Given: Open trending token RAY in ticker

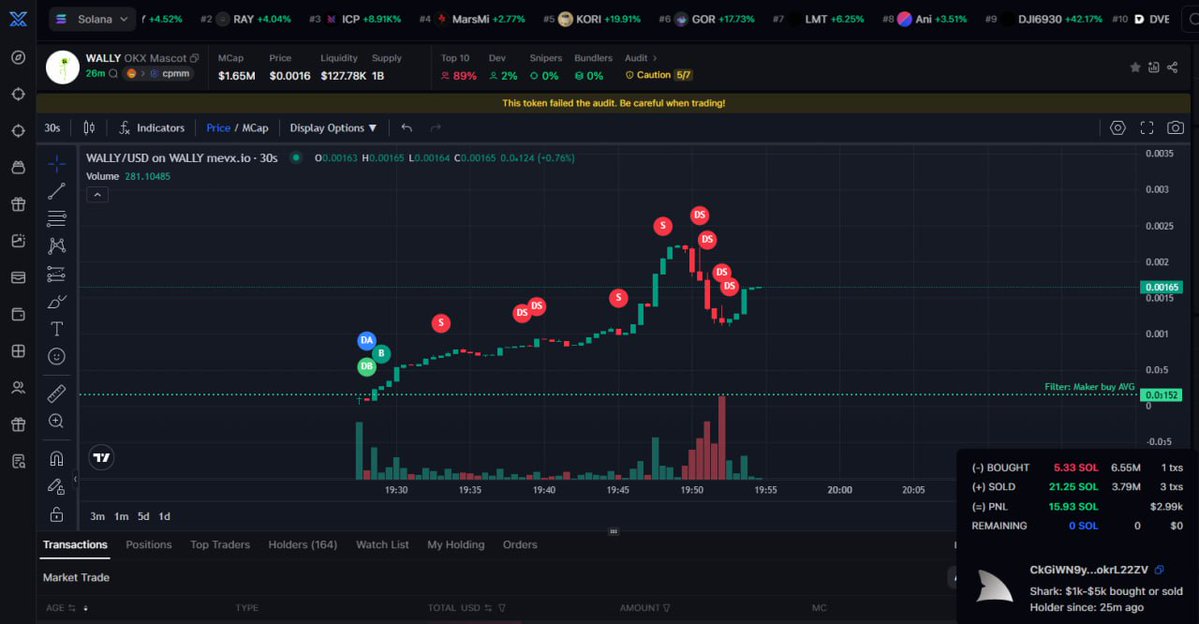Looking at the screenshot, I should [x=245, y=19].
